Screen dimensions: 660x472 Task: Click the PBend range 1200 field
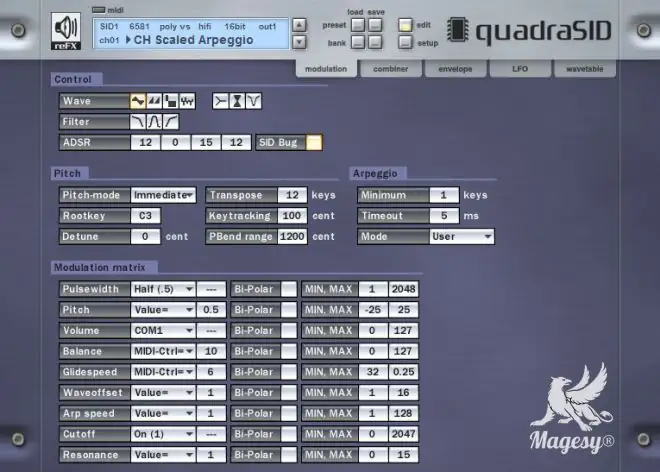point(293,237)
